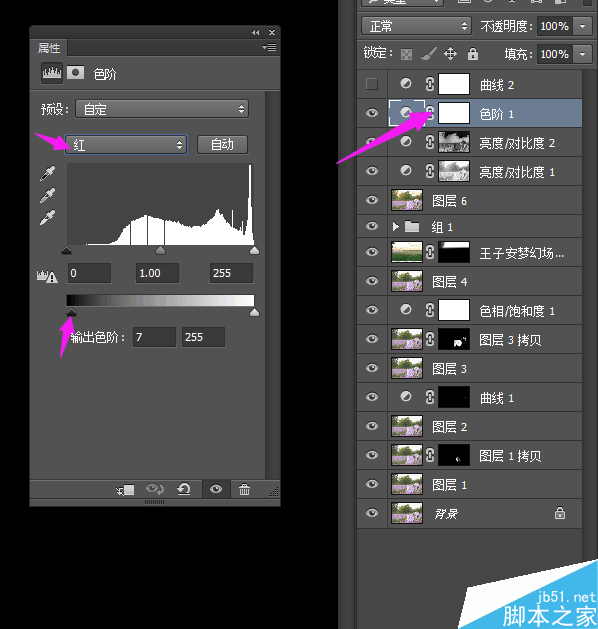Collapse the Properties panel with double arrows
The width and height of the screenshot is (598, 629).
pos(255,32)
